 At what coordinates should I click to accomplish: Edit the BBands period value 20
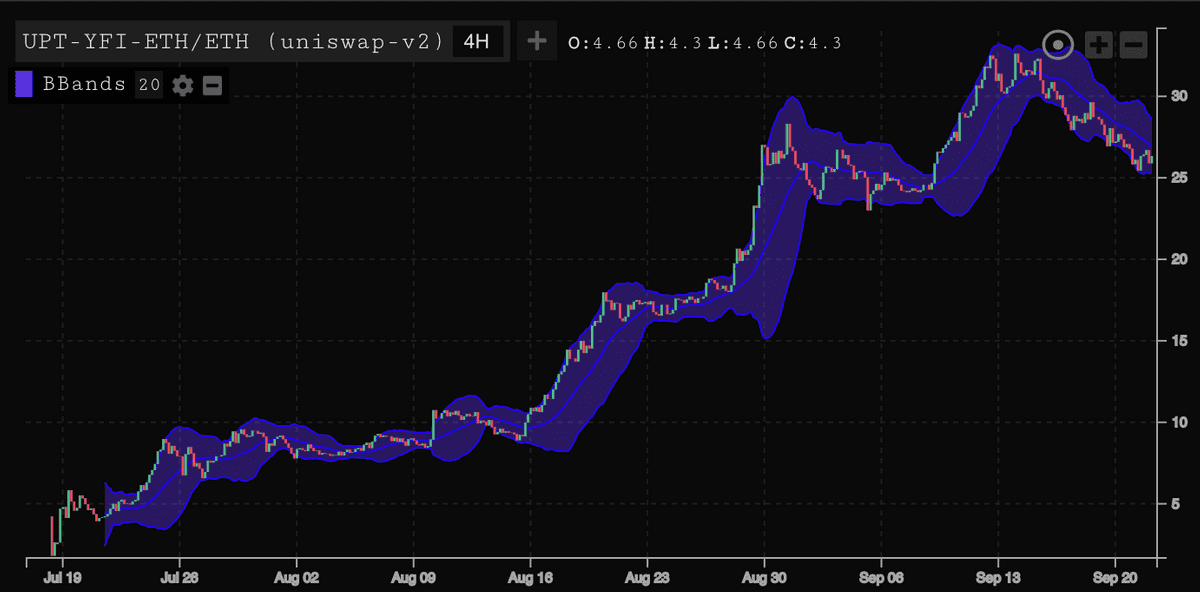pos(148,85)
